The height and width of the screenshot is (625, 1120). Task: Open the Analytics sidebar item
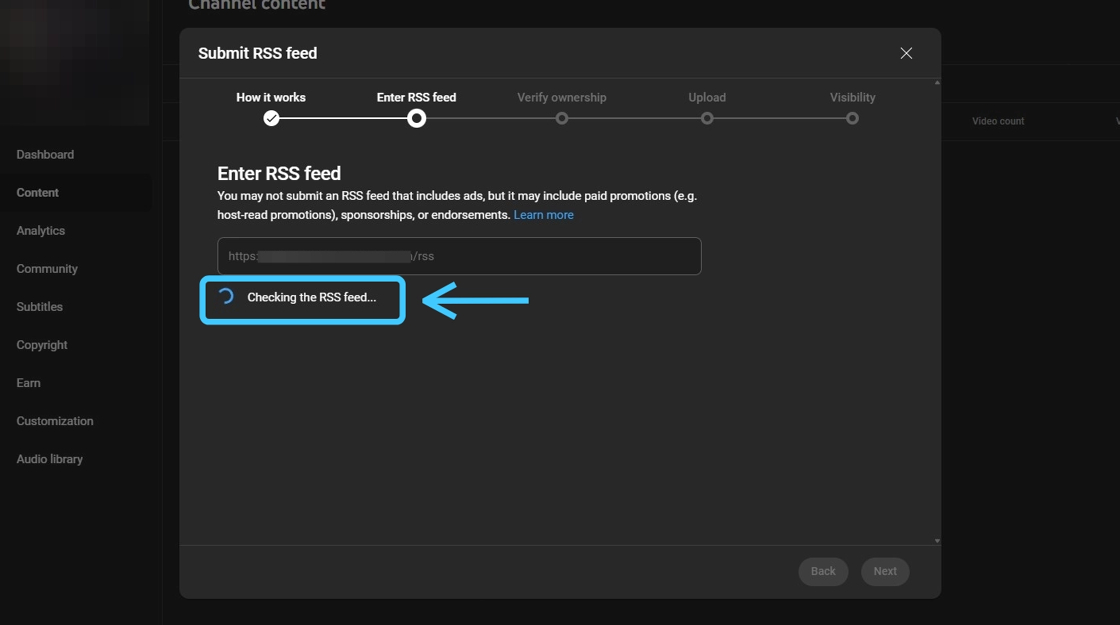click(41, 231)
